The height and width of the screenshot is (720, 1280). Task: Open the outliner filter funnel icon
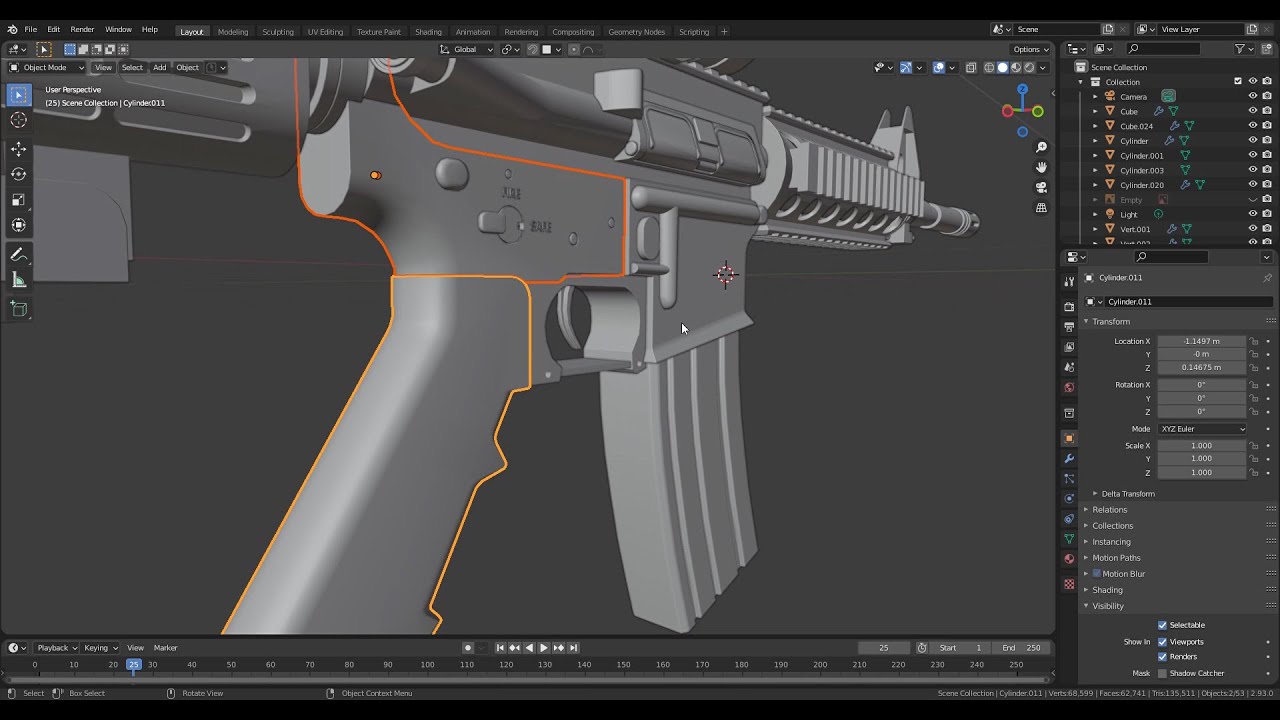click(x=1240, y=49)
